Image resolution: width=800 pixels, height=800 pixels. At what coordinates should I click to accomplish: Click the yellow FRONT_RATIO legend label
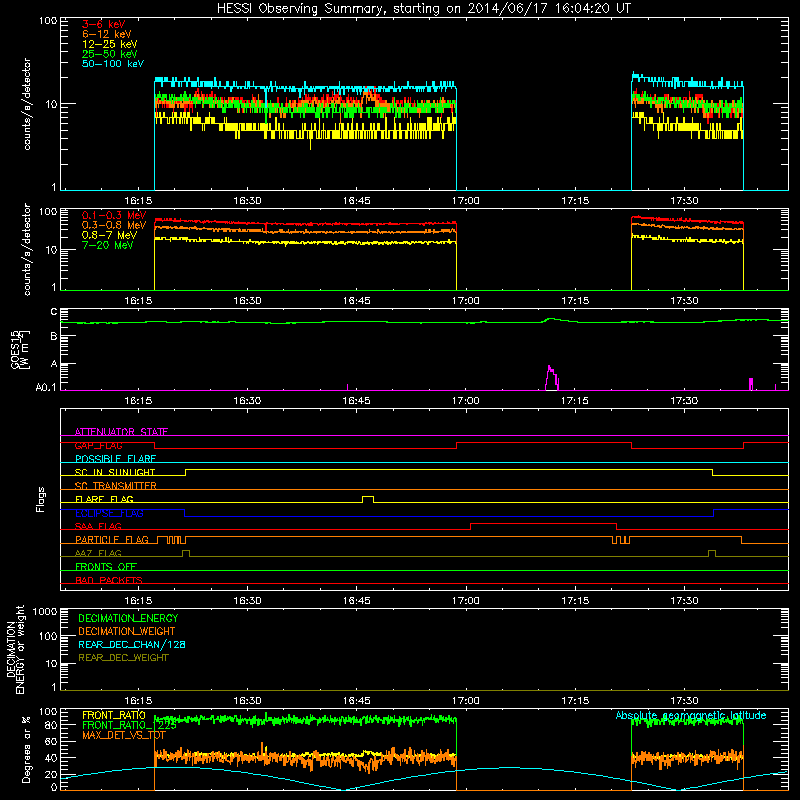pos(114,715)
